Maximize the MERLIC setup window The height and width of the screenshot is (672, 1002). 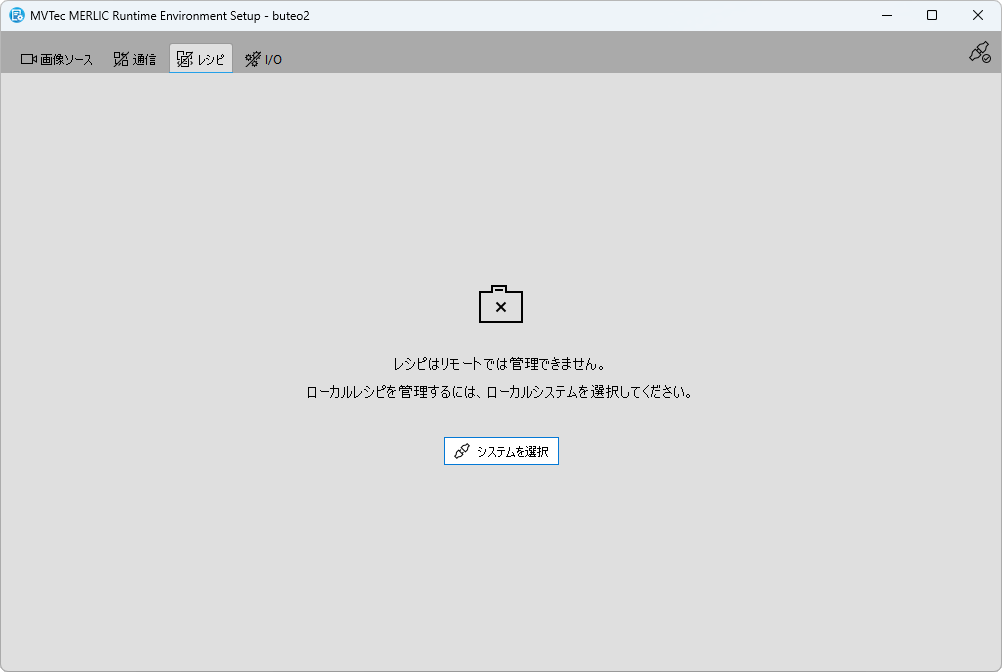(932, 16)
